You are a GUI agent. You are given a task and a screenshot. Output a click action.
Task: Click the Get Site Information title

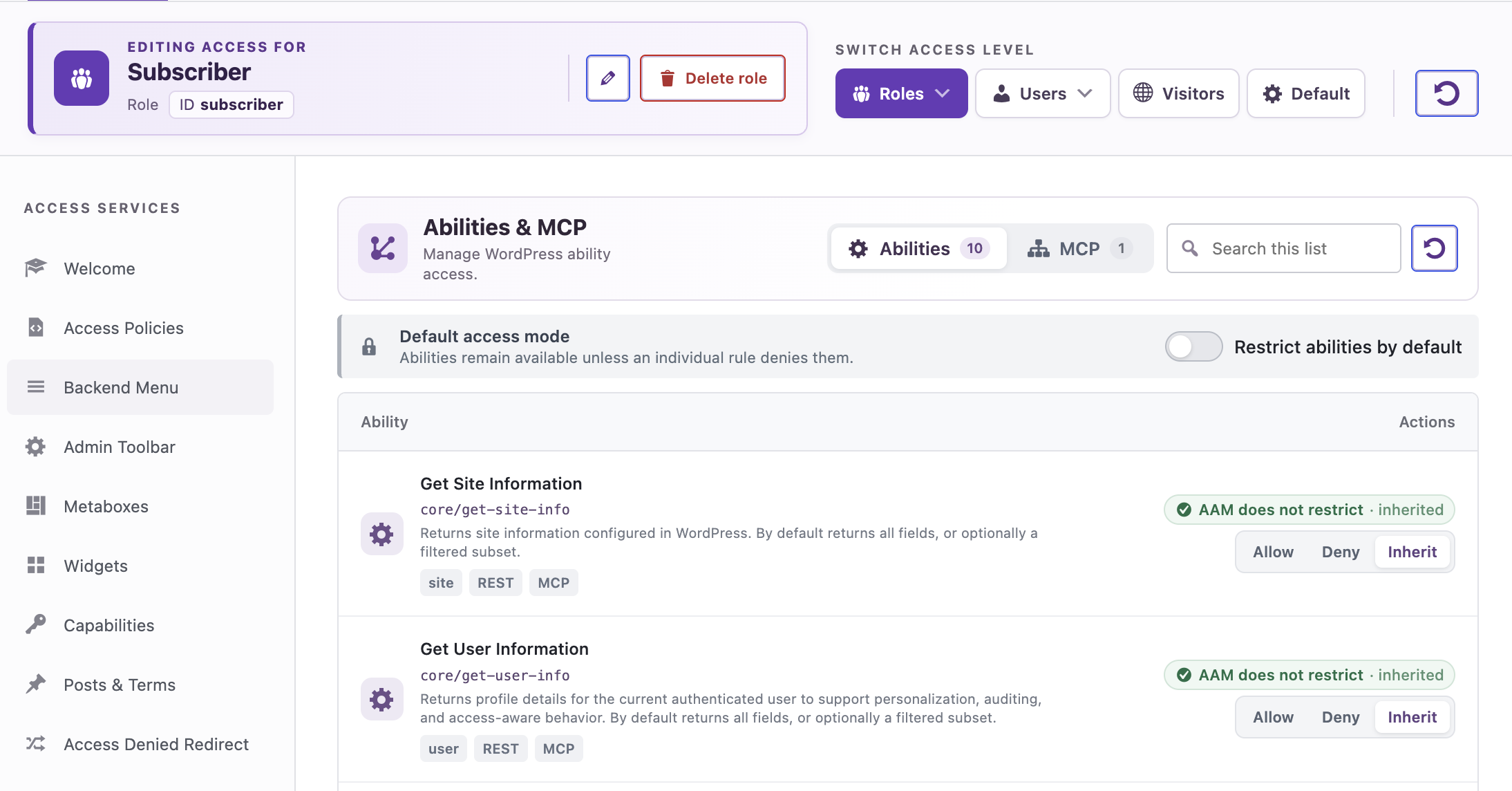501,483
